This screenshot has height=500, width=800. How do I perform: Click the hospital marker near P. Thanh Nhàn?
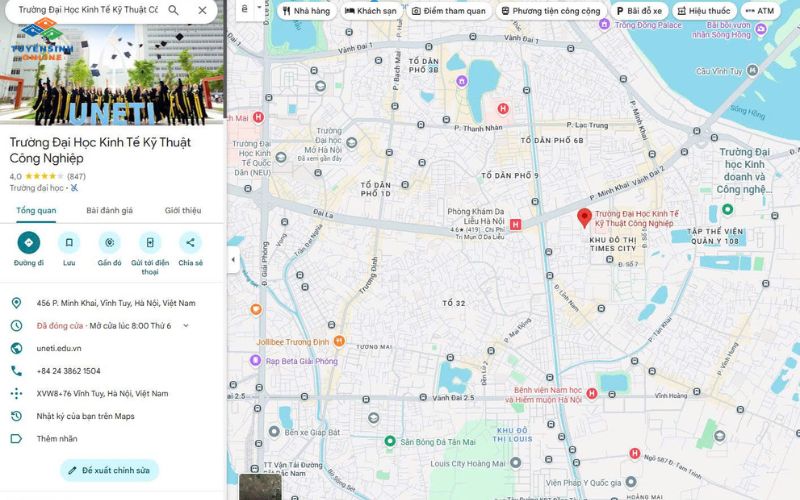pyautogui.click(x=503, y=108)
